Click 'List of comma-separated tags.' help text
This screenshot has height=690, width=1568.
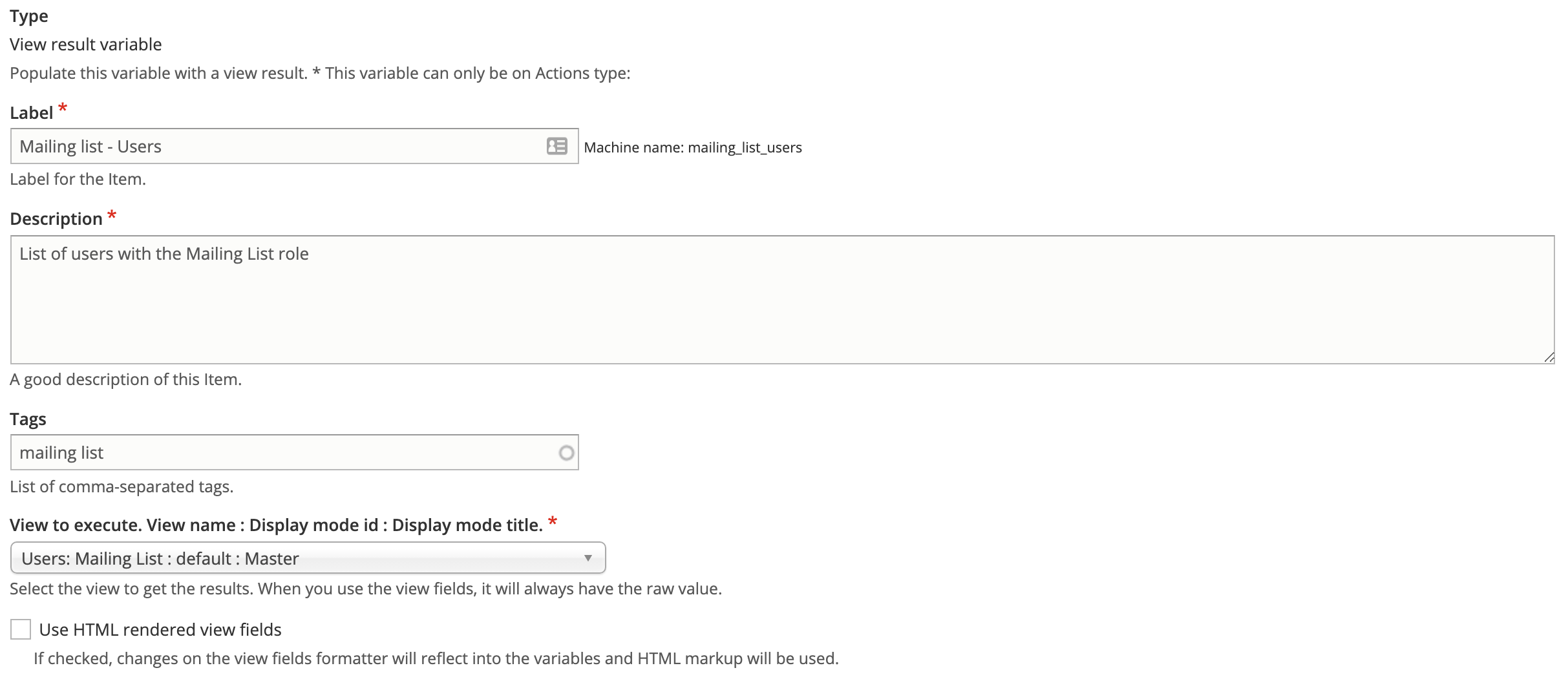point(122,486)
